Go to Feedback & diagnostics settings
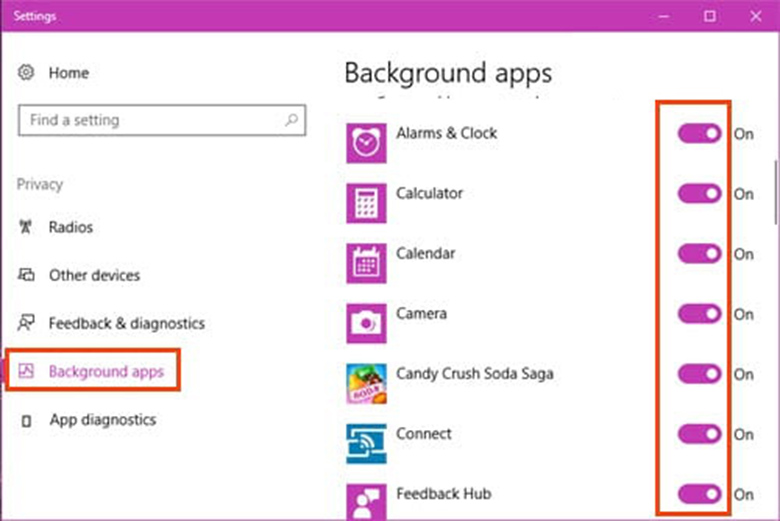This screenshot has height=521, width=780. coord(126,323)
